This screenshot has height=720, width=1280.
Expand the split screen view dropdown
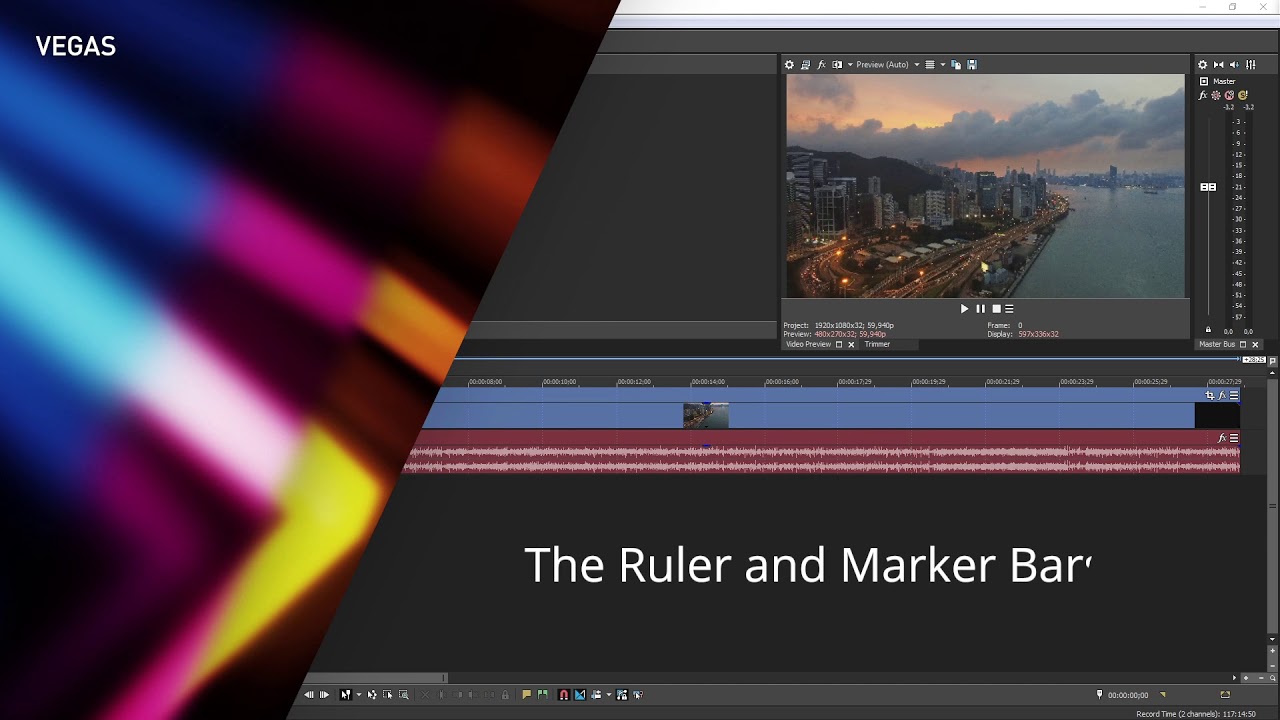click(x=850, y=64)
